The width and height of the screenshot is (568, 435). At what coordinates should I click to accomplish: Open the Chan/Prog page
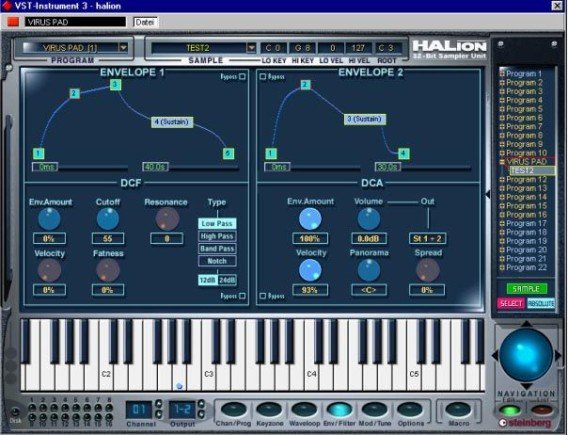pos(233,409)
